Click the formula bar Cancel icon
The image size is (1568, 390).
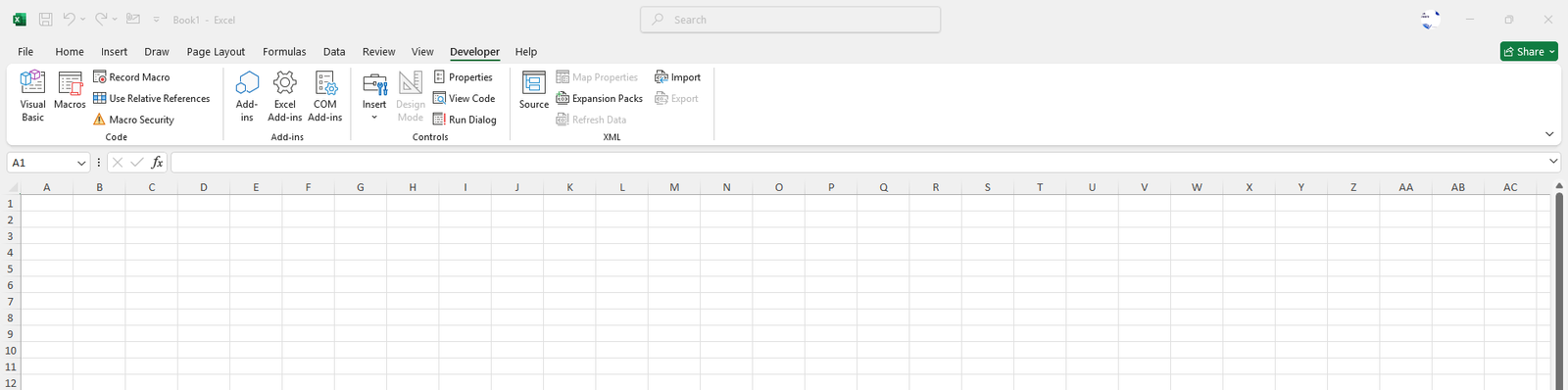(118, 163)
